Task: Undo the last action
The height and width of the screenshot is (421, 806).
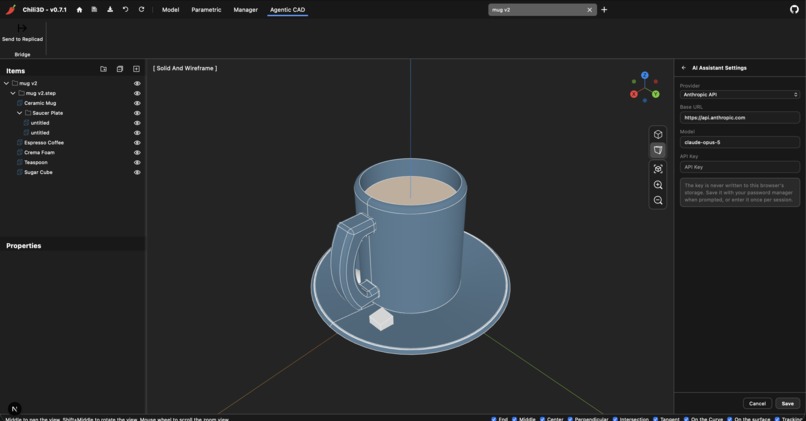Action: pyautogui.click(x=125, y=9)
